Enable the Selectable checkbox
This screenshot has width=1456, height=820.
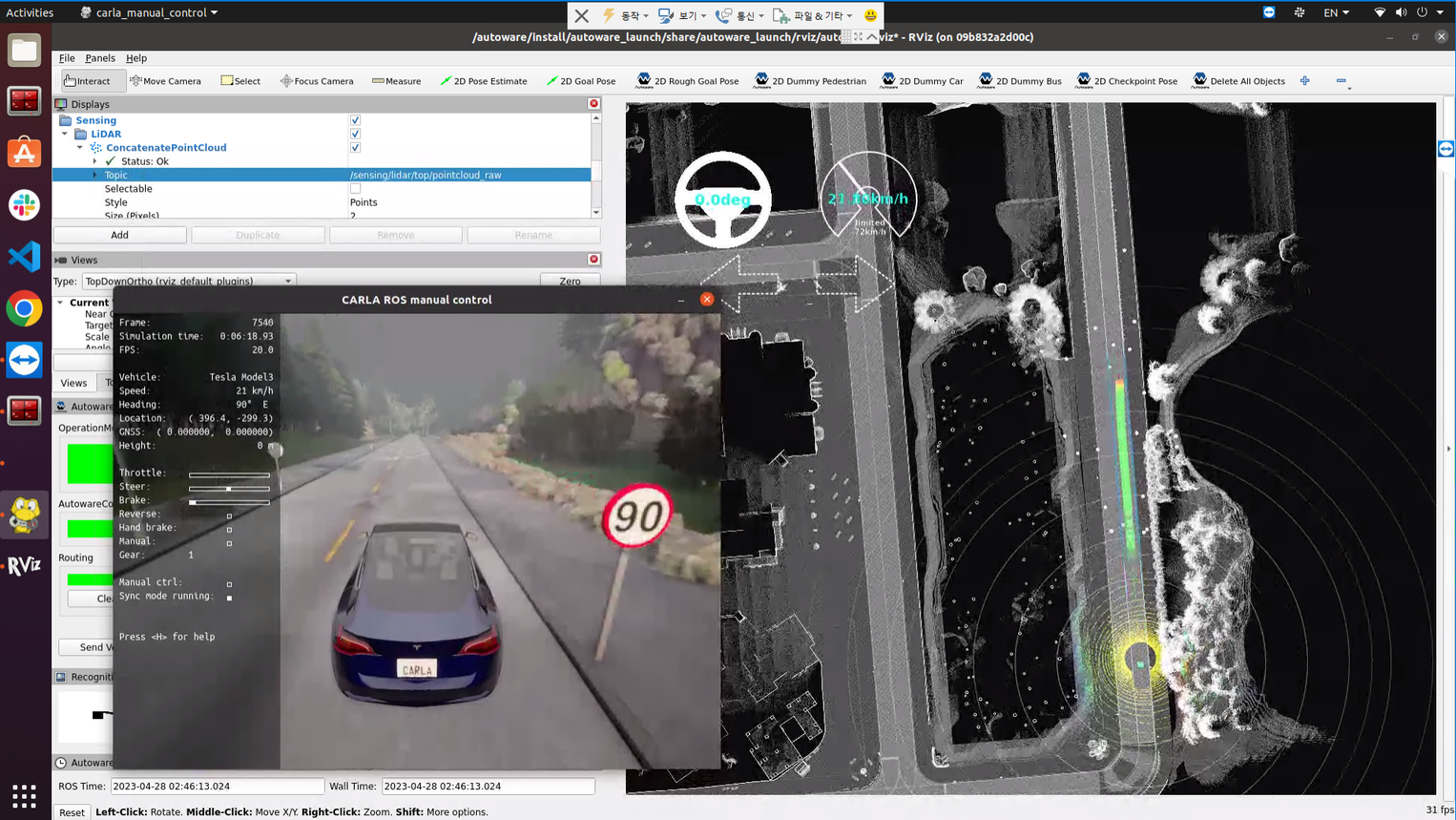coord(355,189)
